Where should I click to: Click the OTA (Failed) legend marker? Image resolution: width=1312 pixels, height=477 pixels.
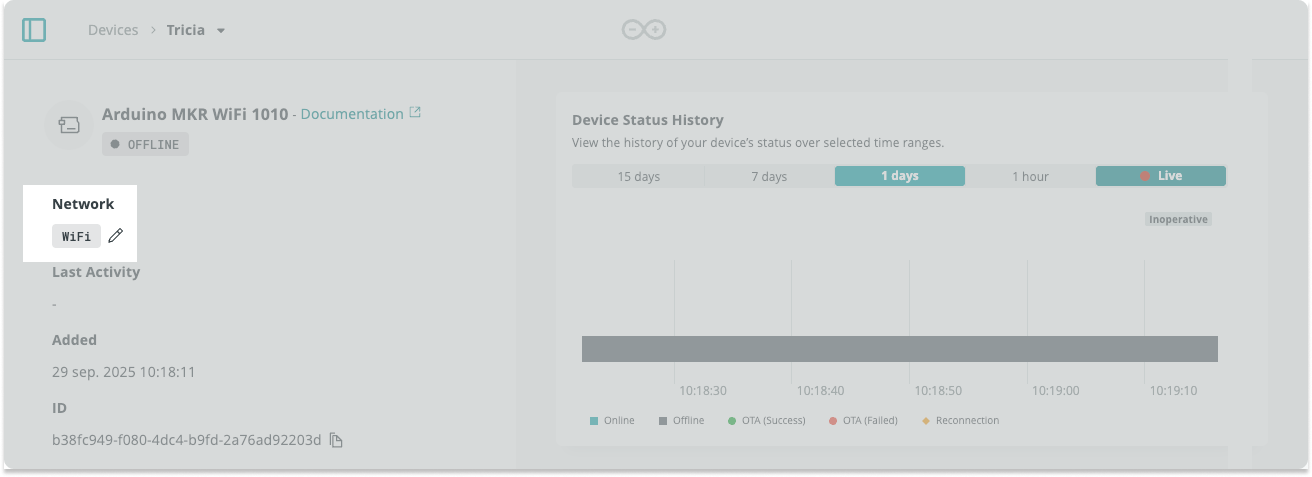[x=833, y=421]
